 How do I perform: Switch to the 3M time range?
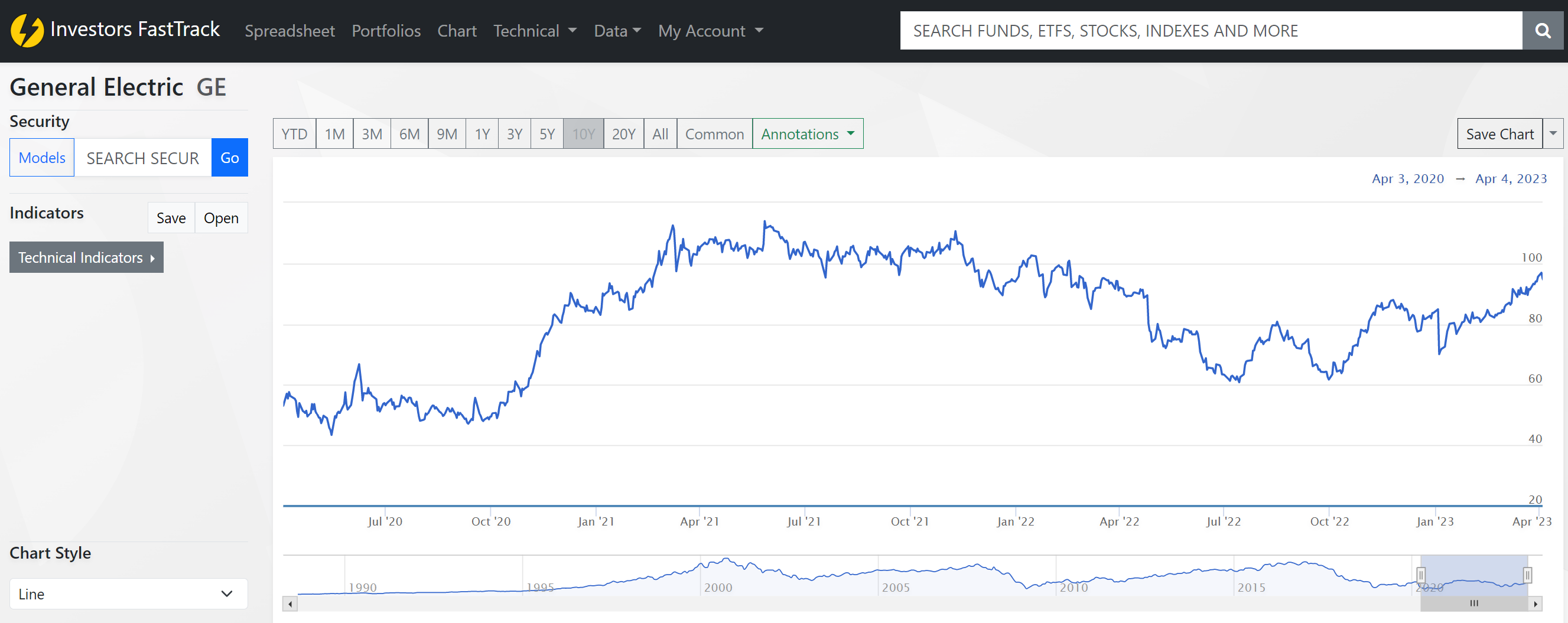coord(372,134)
